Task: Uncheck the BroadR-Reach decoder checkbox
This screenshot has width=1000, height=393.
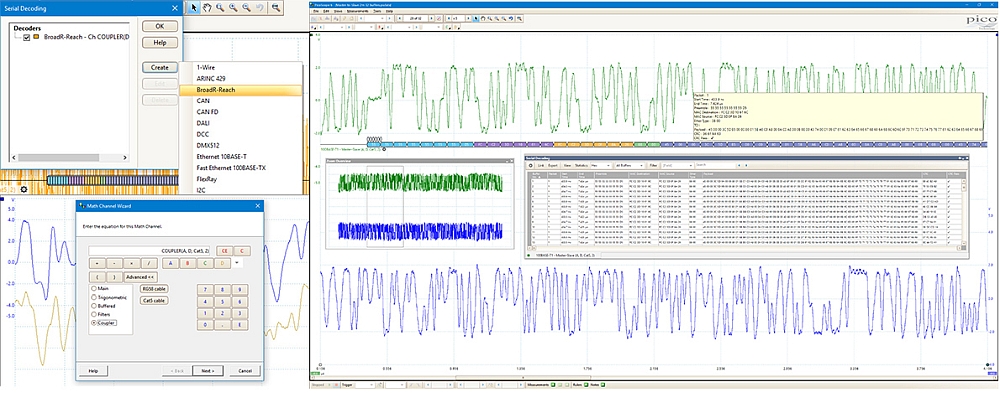Action: [26, 38]
